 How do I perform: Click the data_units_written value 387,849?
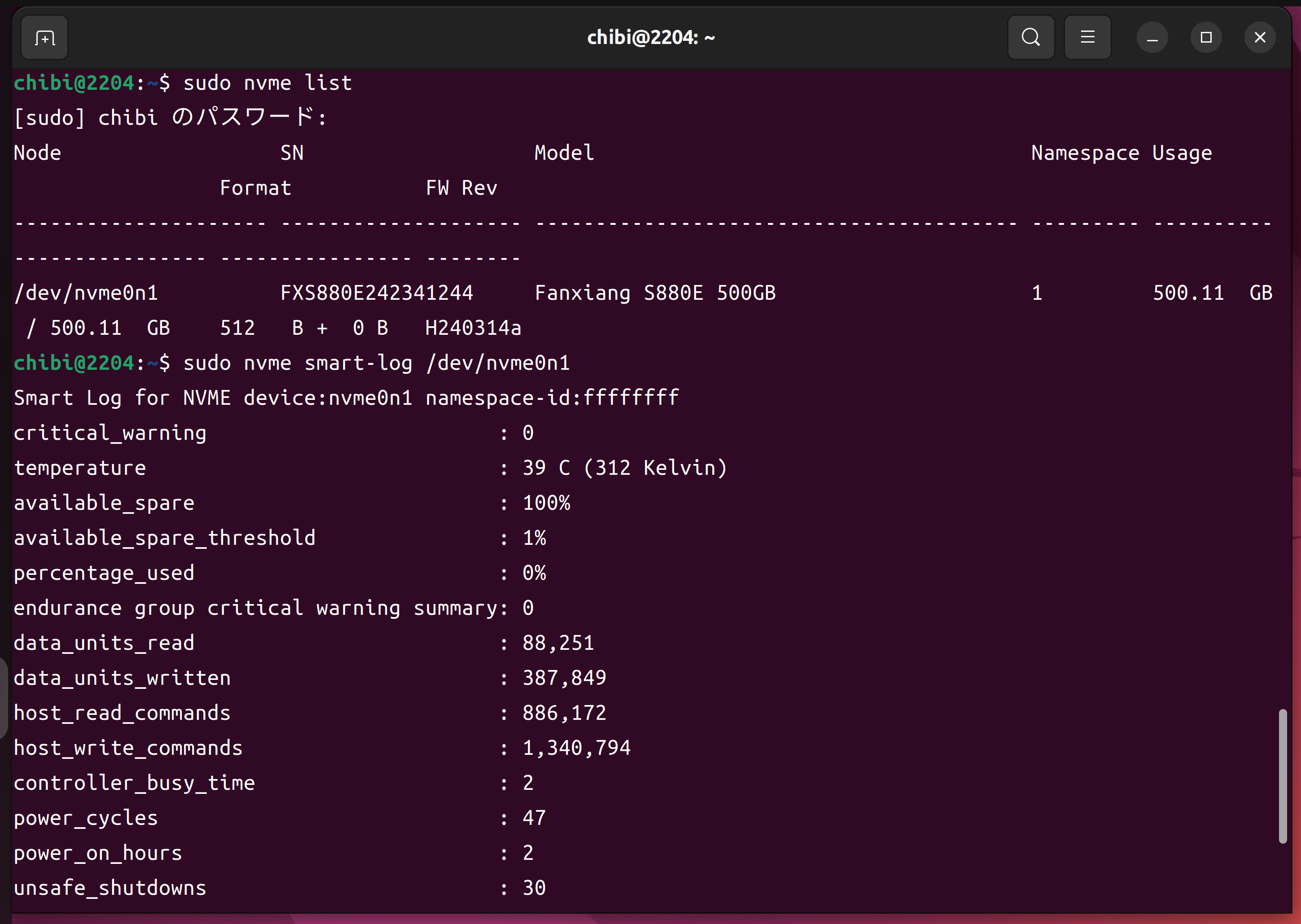[x=564, y=678]
